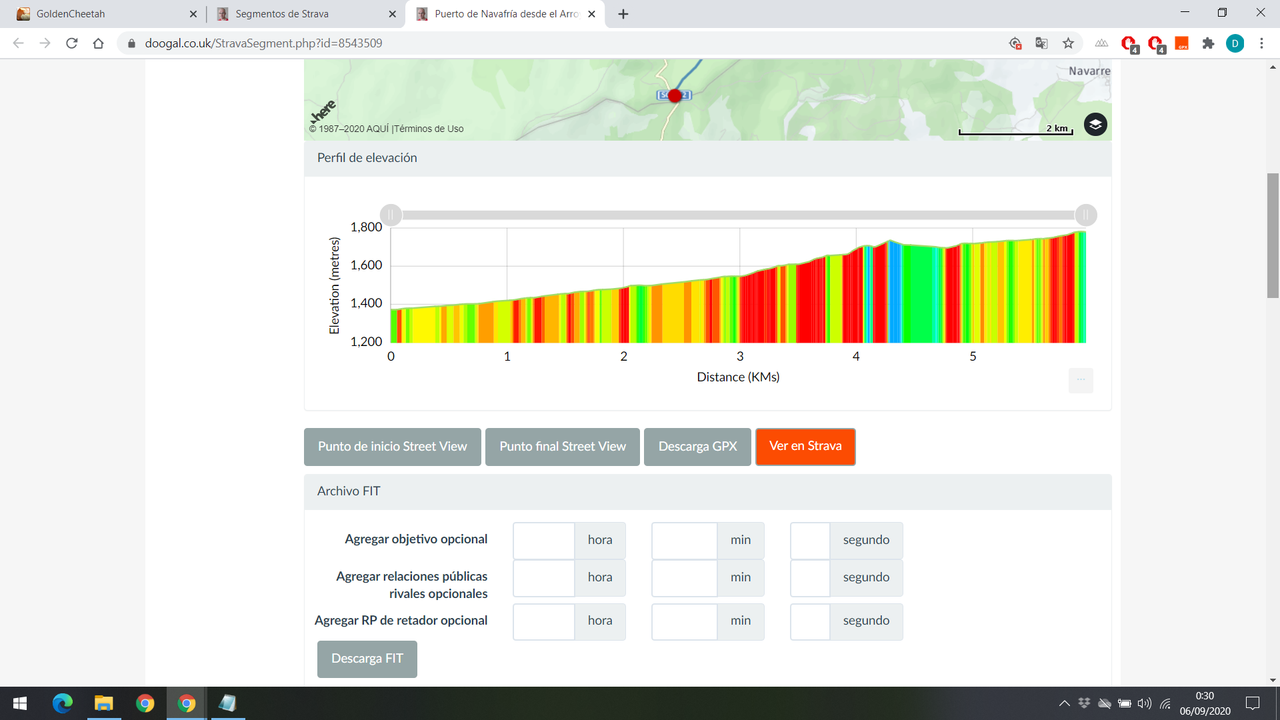Open the Chrome profile avatar D
1280x720 pixels.
click(1235, 43)
